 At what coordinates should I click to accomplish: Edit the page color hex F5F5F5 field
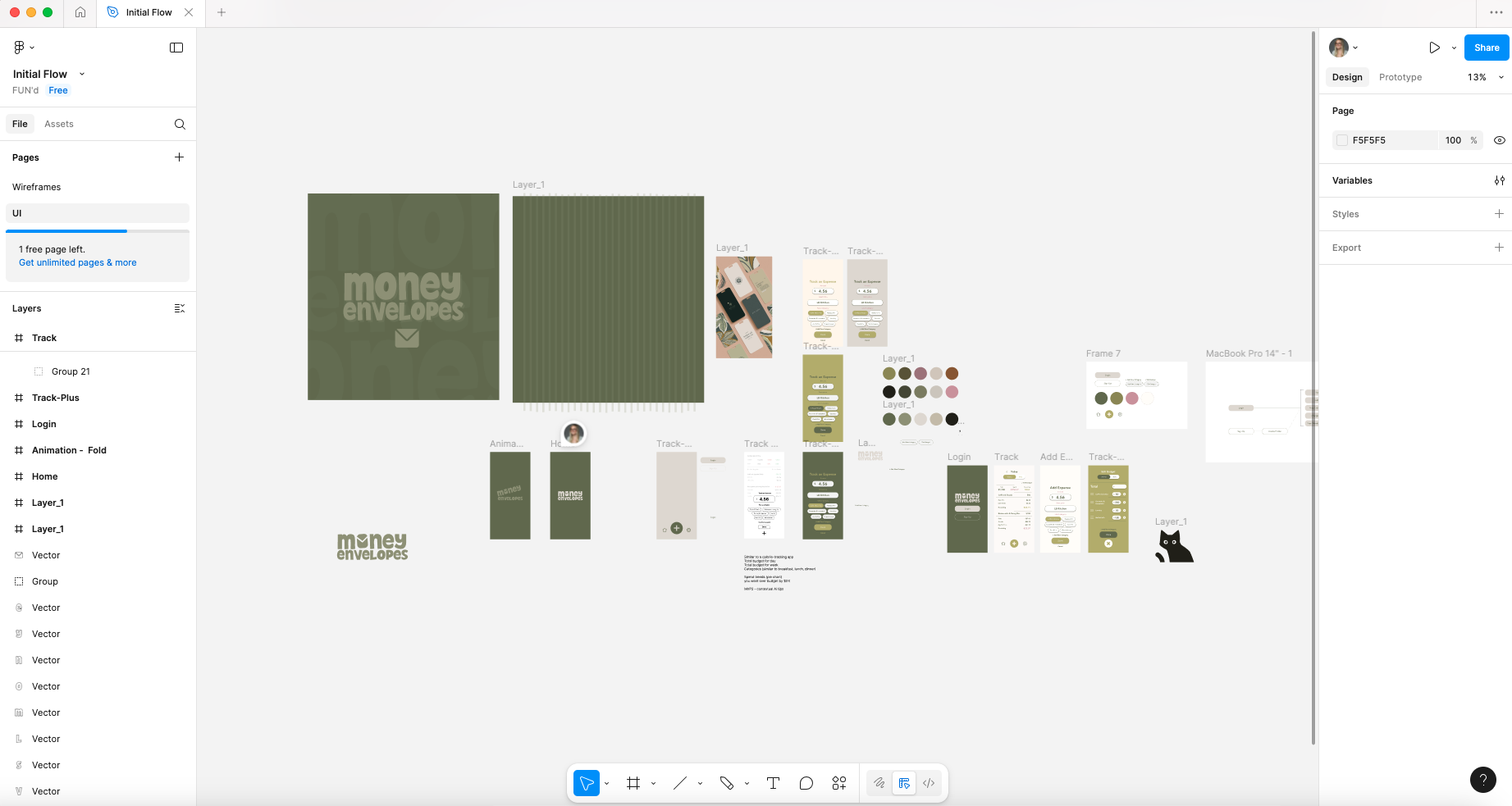(1386, 140)
